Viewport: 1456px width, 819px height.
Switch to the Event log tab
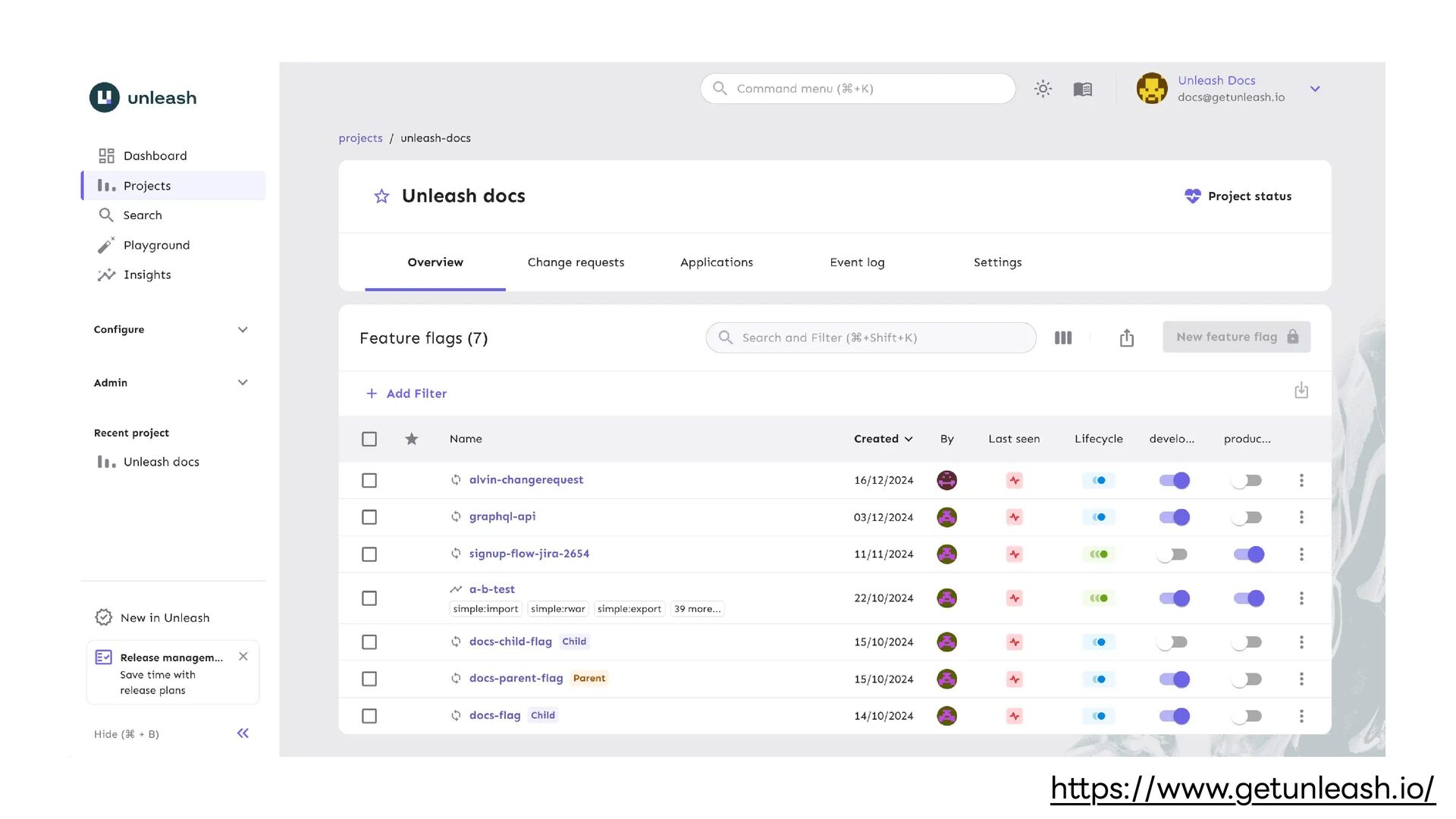click(857, 262)
